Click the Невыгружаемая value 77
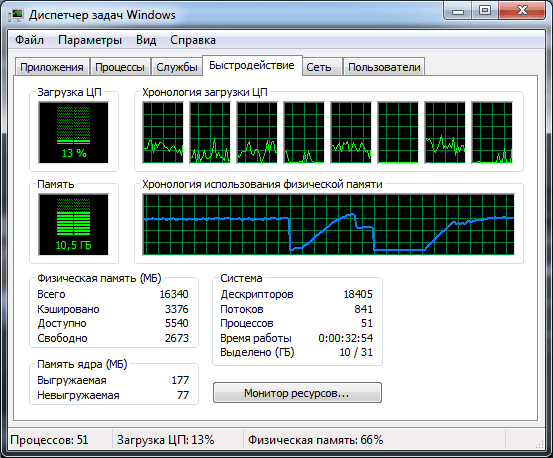This screenshot has width=553, height=458. 183,395
